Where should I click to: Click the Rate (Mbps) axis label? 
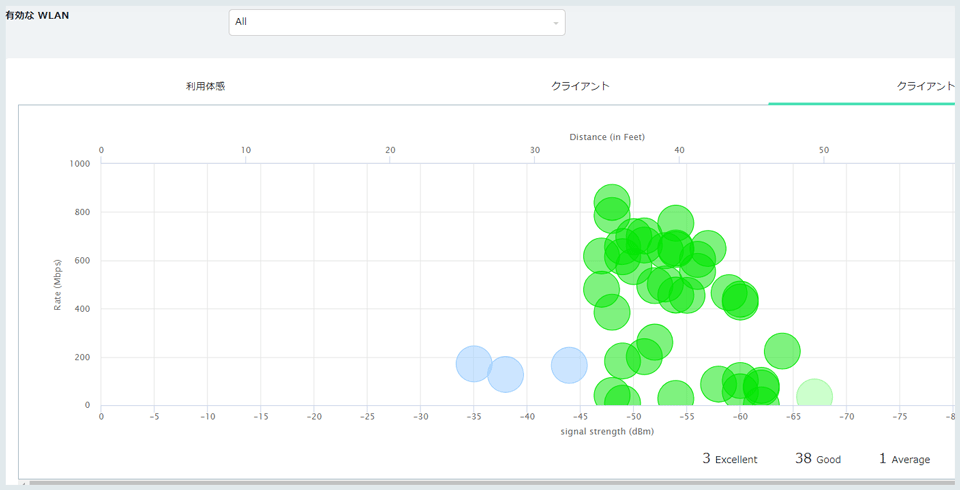(x=58, y=284)
